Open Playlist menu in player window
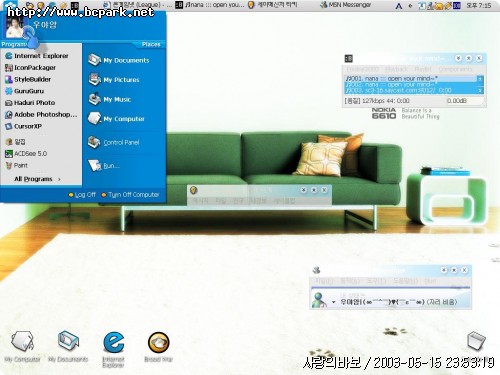 pos(423,69)
